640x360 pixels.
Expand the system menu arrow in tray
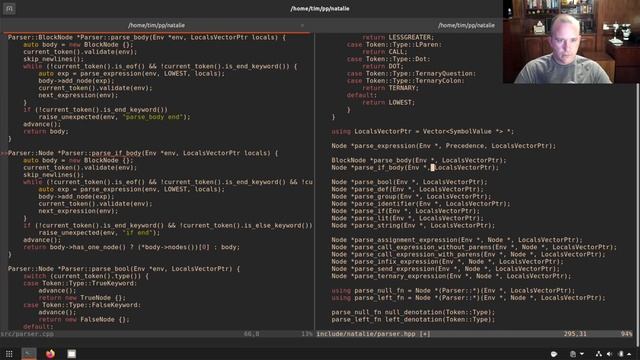(x=629, y=354)
